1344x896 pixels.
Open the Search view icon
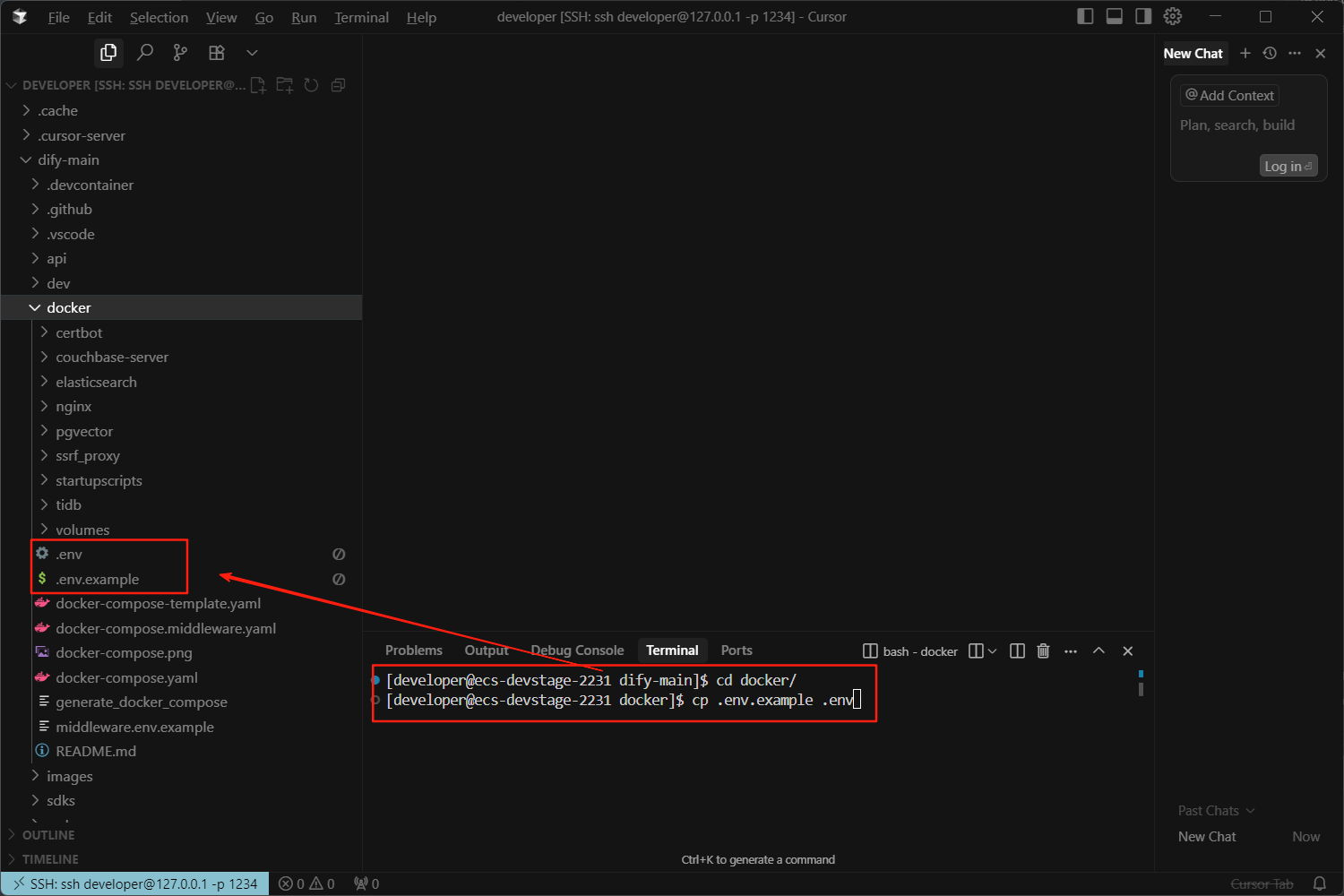click(145, 53)
